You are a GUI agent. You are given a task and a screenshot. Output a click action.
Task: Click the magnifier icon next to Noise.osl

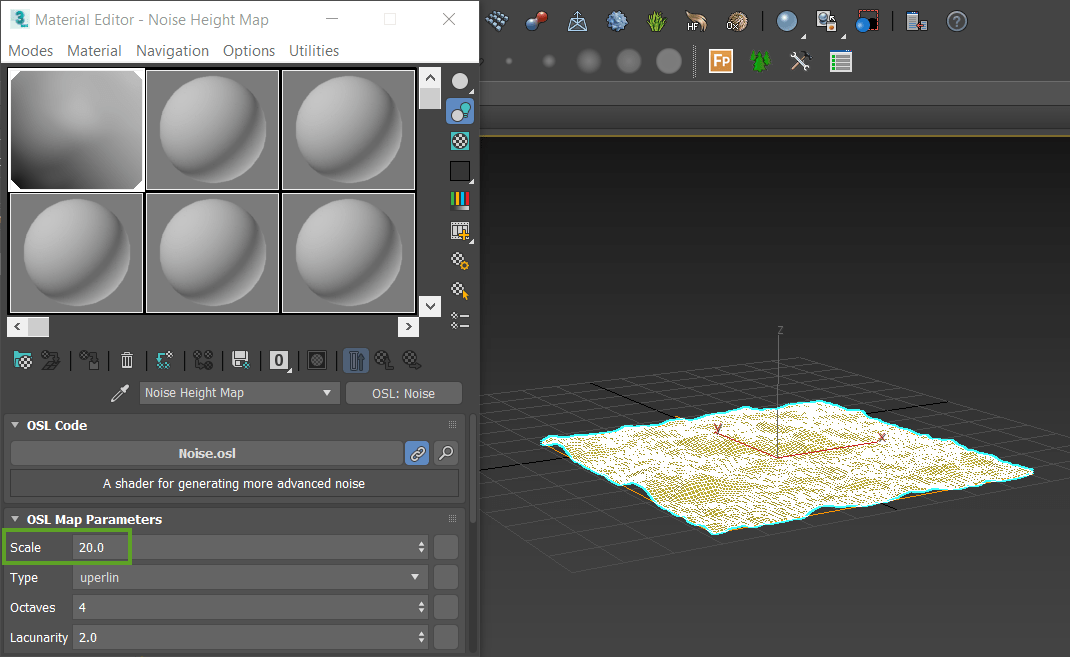446,453
